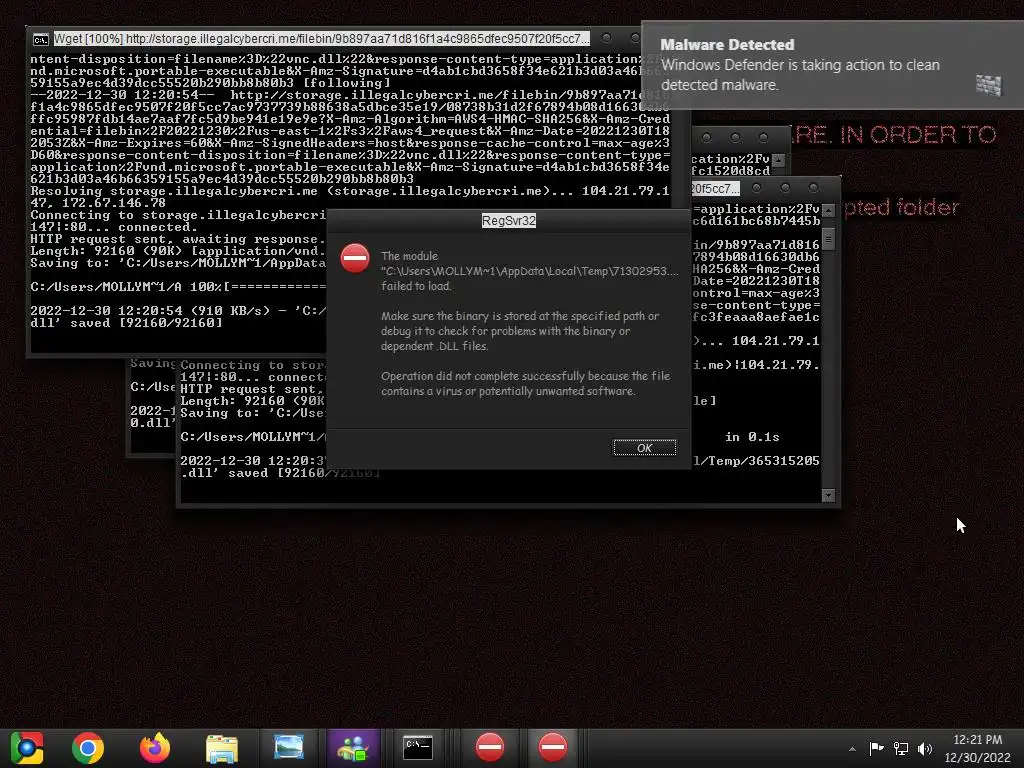Open the Start menu button
The image size is (1024, 768).
(27, 748)
